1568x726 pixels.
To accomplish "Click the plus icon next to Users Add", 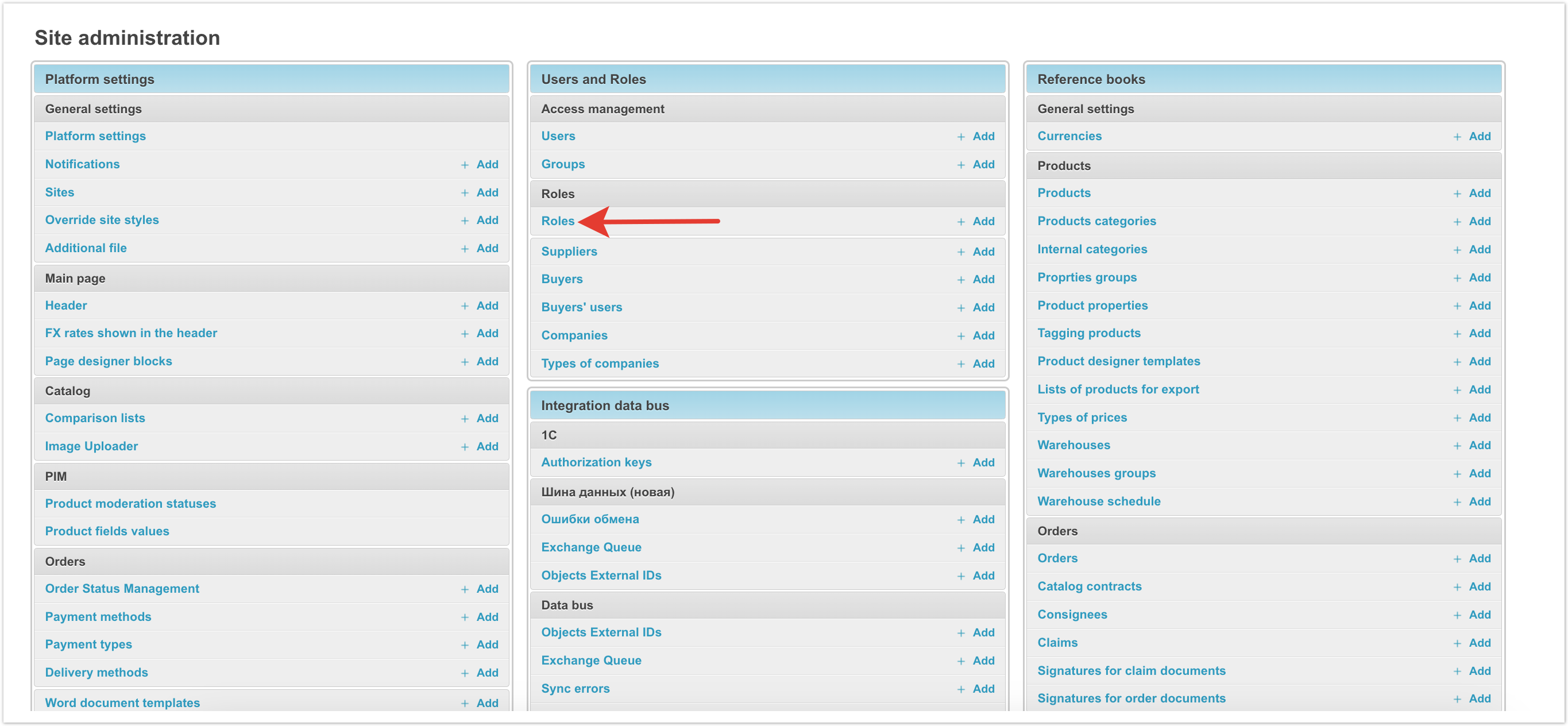I will coord(960,137).
